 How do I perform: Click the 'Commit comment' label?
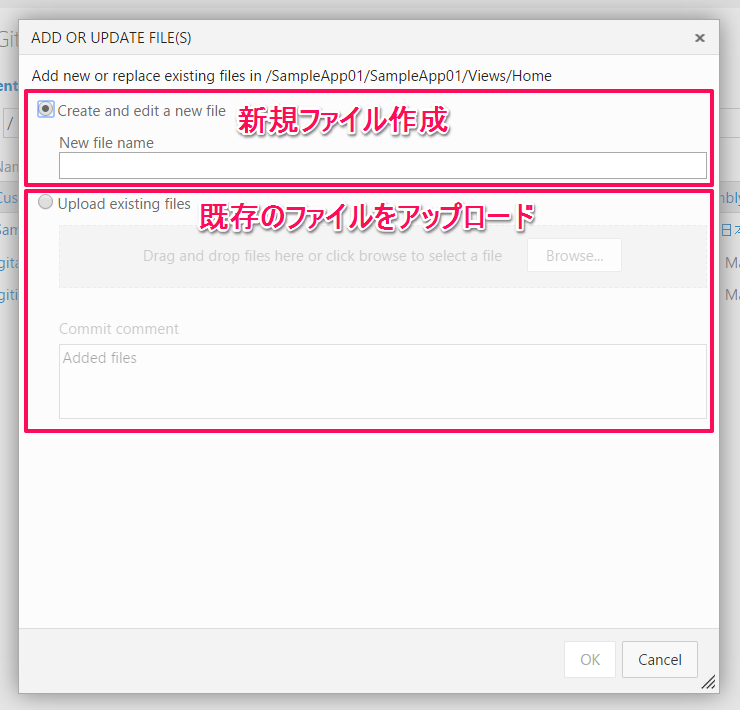pyautogui.click(x=119, y=329)
